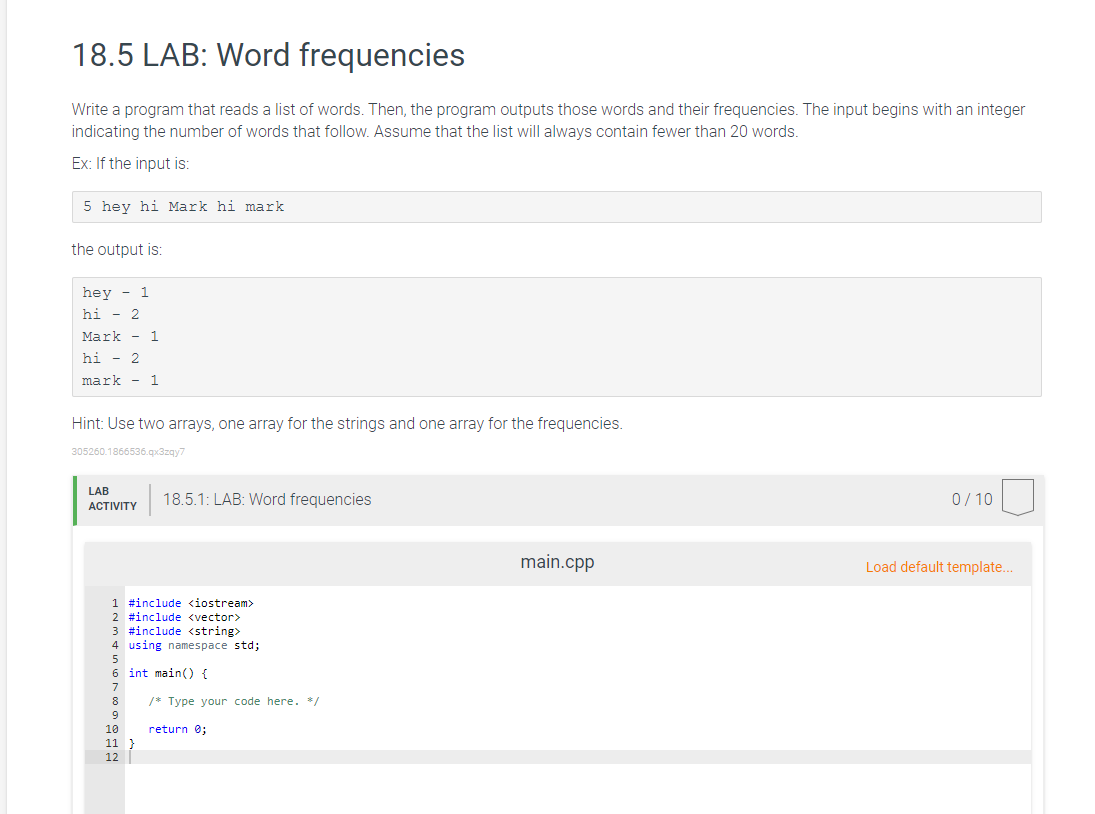Select the heading 18.5 LAB: Word frequencies
1095x814 pixels.
point(267,55)
